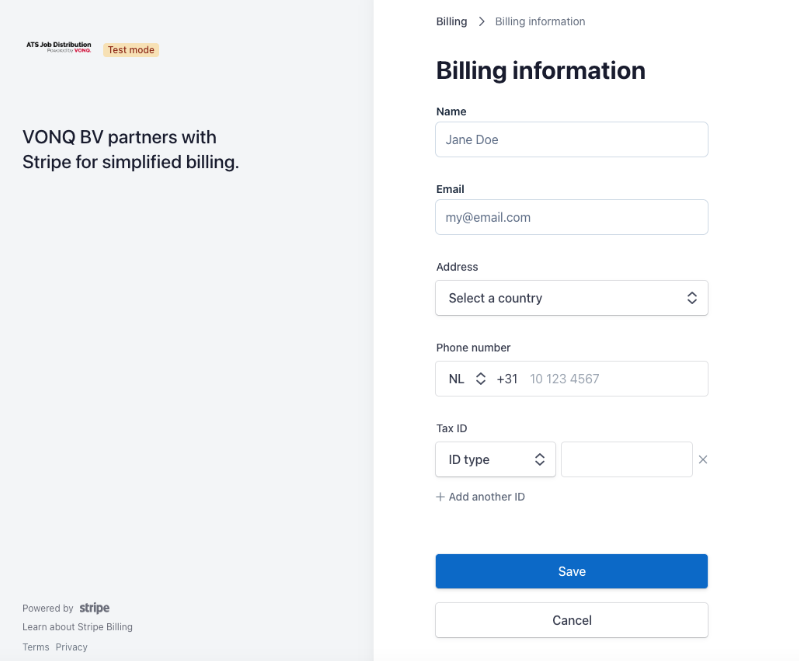
Task: Click the Email field label
Action: click(x=450, y=189)
